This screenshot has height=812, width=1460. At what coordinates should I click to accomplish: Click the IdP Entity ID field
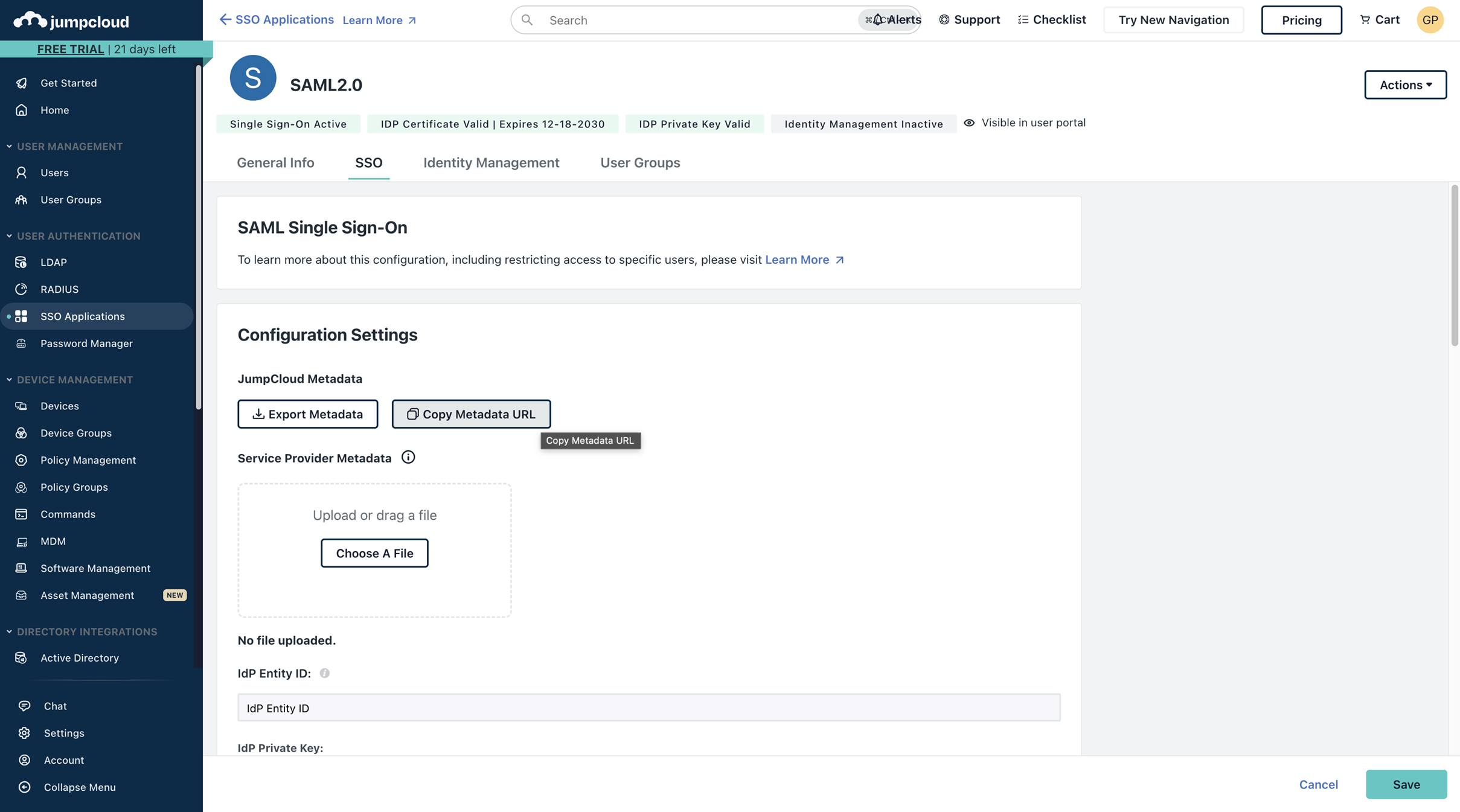(x=648, y=708)
